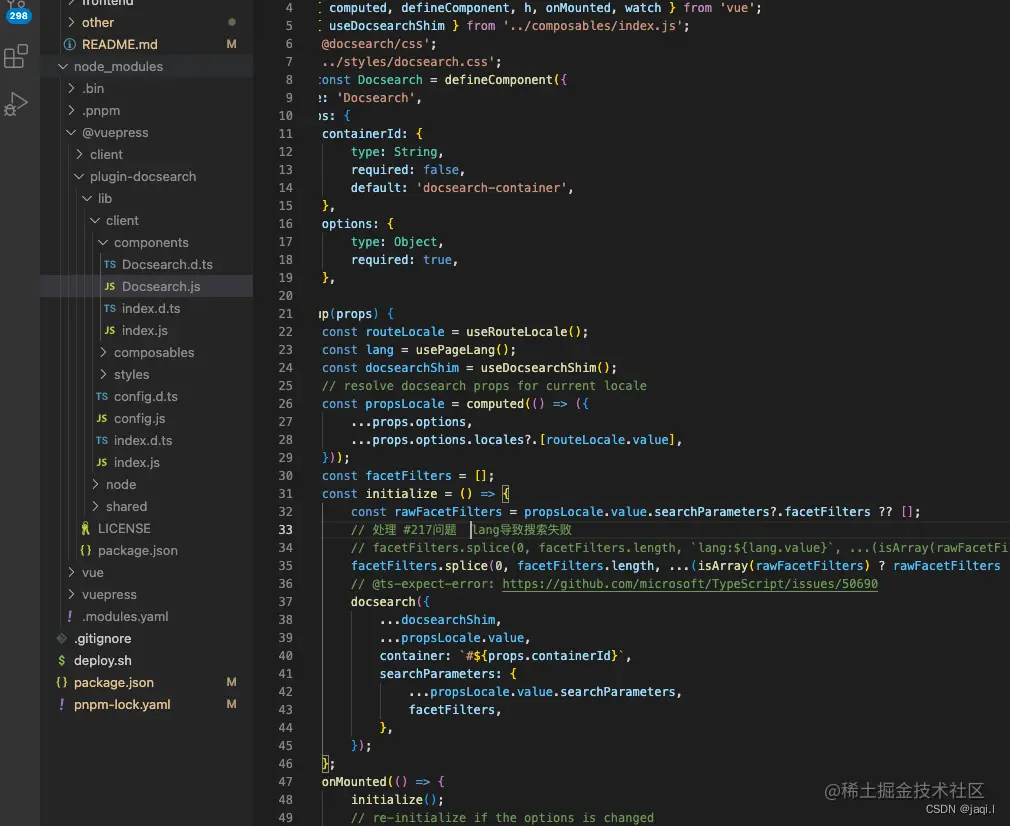The width and height of the screenshot is (1010, 826).
Task: Click 'initialize' on line 31
Action: pos(401,494)
